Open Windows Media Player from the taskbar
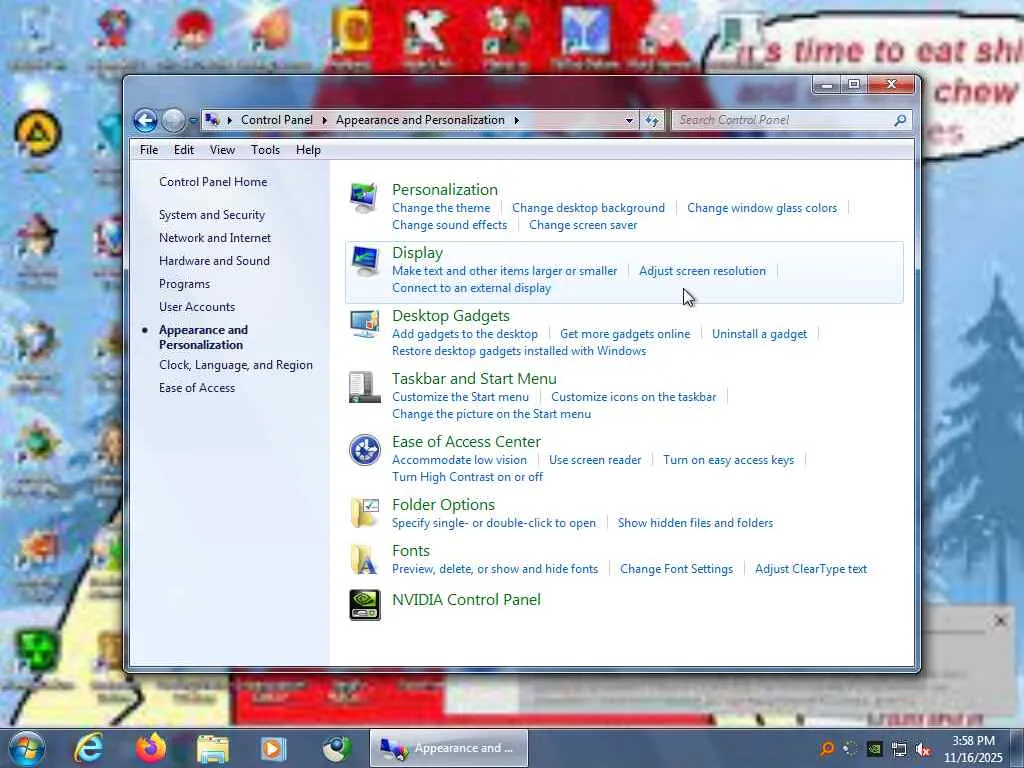Screen dimensions: 1024x768 click(274, 748)
